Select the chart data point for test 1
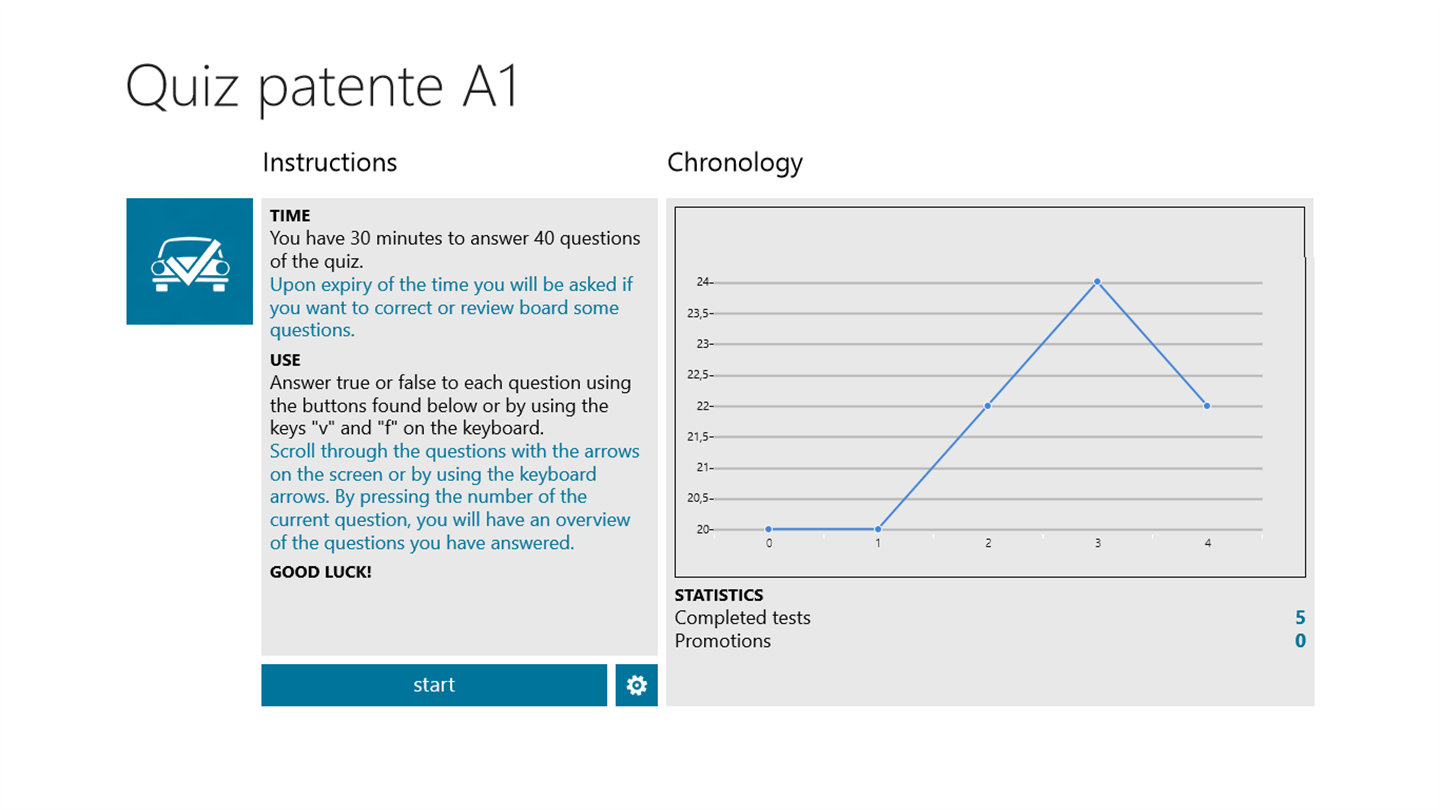 (x=878, y=529)
